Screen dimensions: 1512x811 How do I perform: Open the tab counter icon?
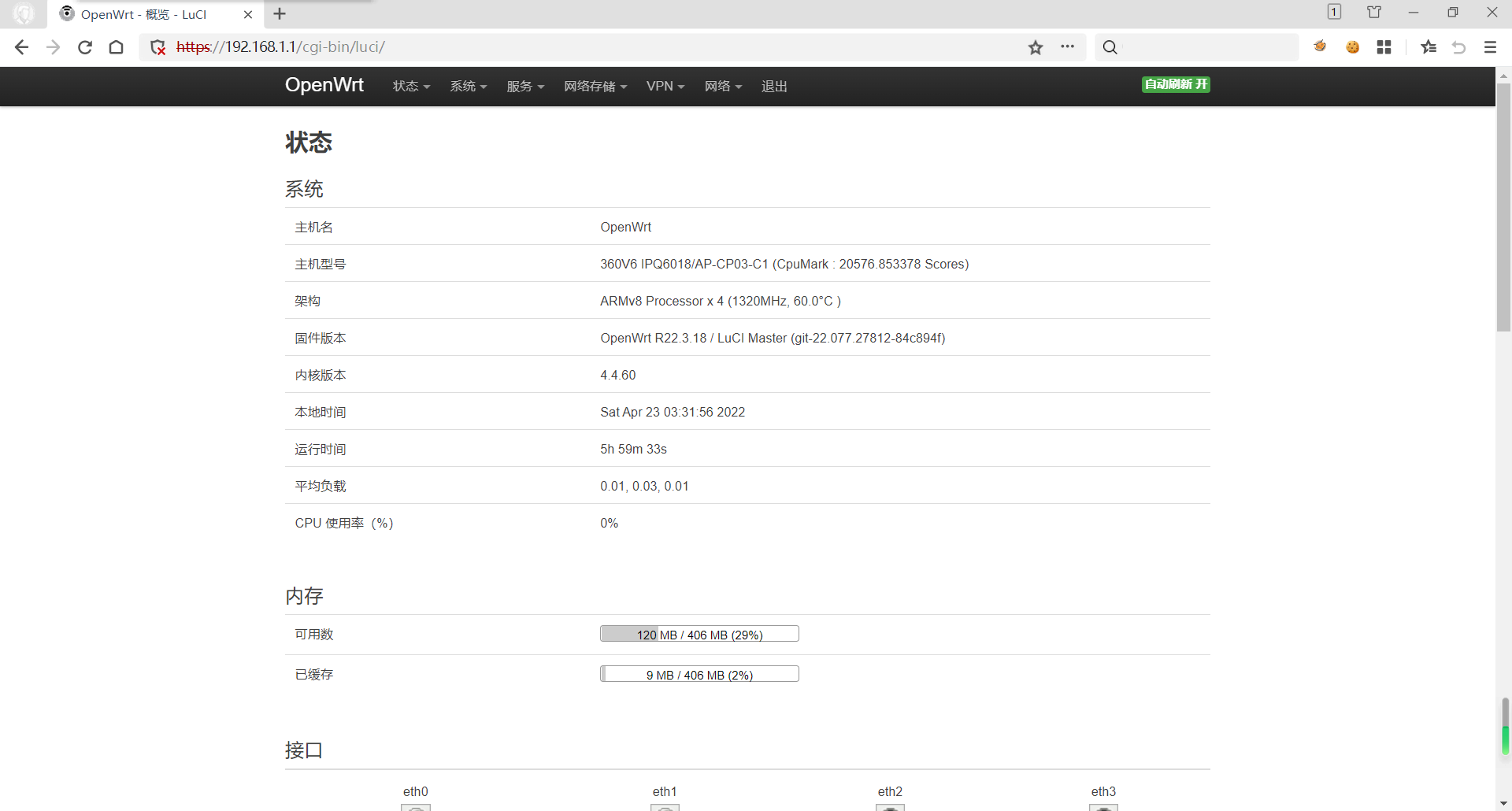coord(1334,12)
